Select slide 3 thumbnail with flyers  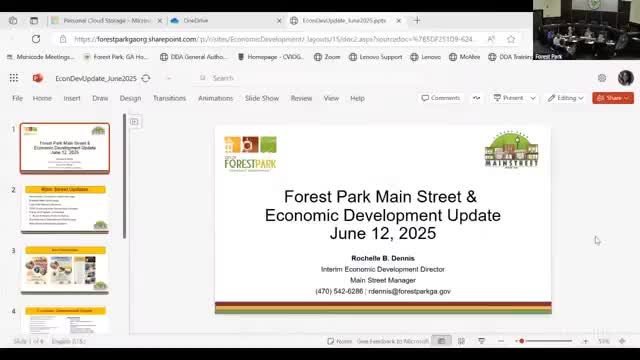click(65, 270)
